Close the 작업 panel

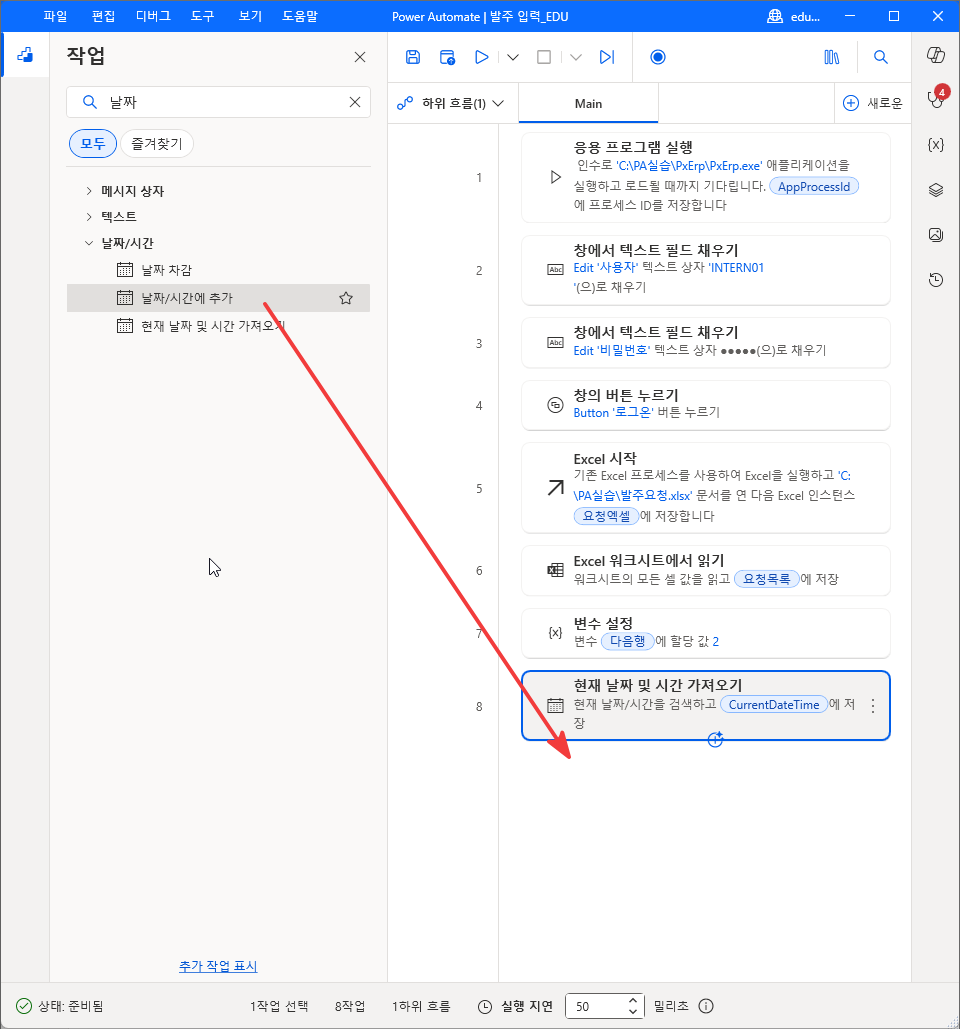(360, 57)
